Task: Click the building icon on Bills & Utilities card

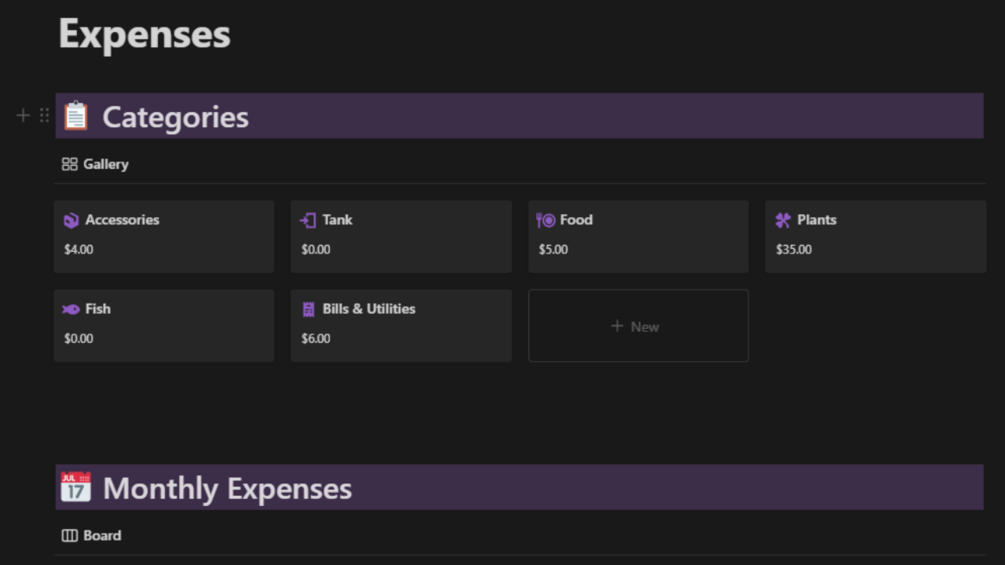Action: tap(308, 310)
